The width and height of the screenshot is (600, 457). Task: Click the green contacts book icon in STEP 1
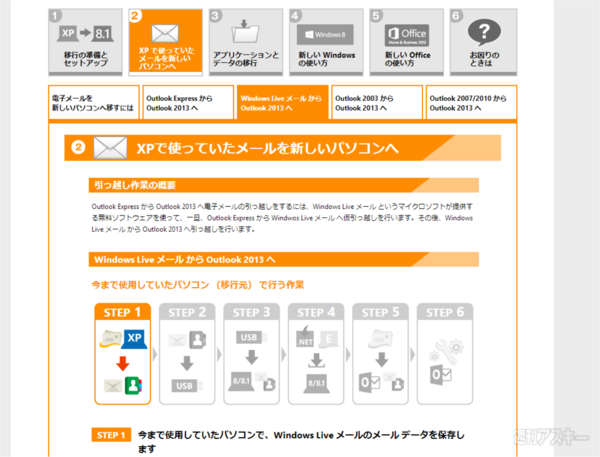coord(134,385)
